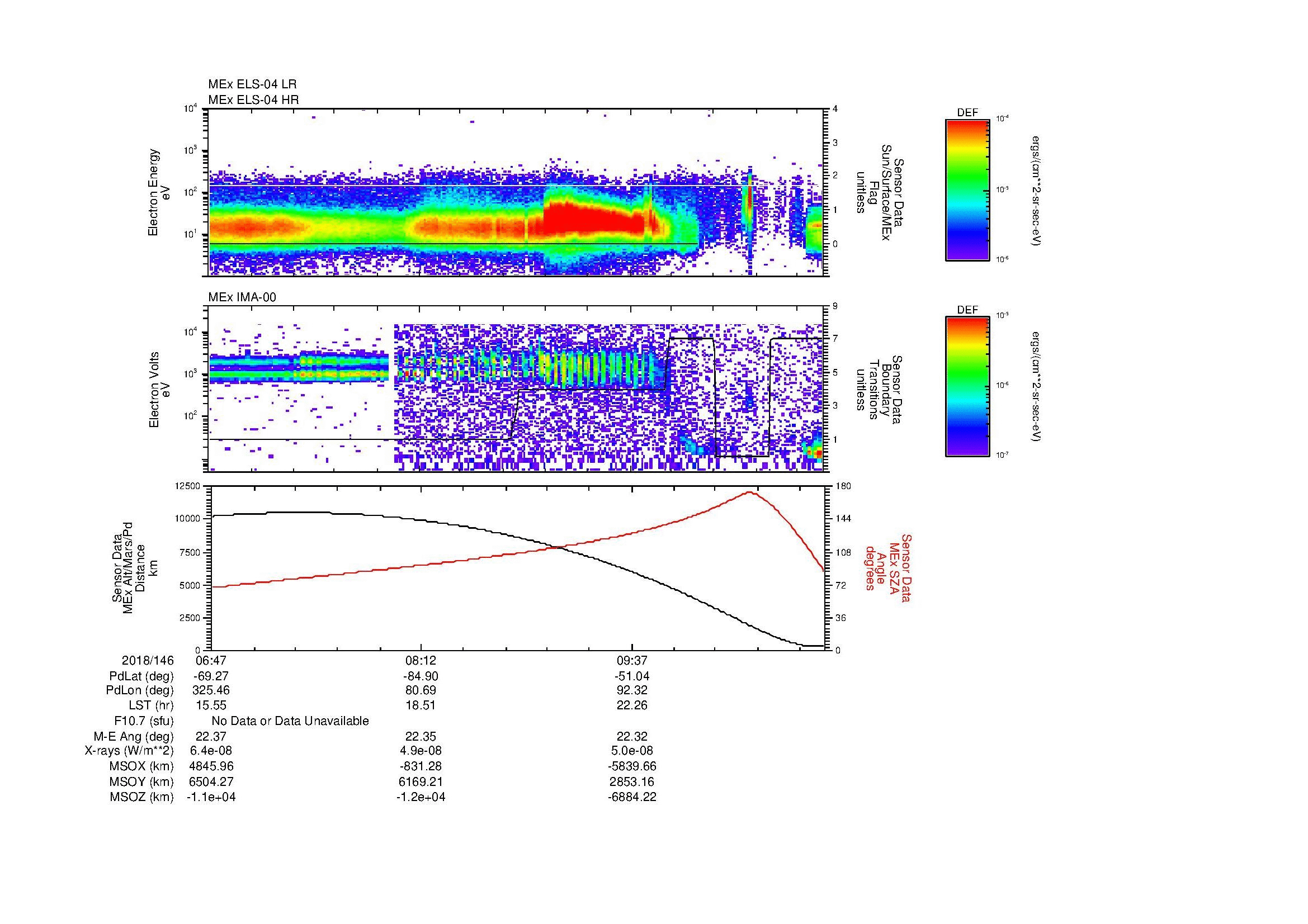The height and width of the screenshot is (924, 1308).
Task: Select the date label '2018/146'
Action: pyautogui.click(x=148, y=660)
